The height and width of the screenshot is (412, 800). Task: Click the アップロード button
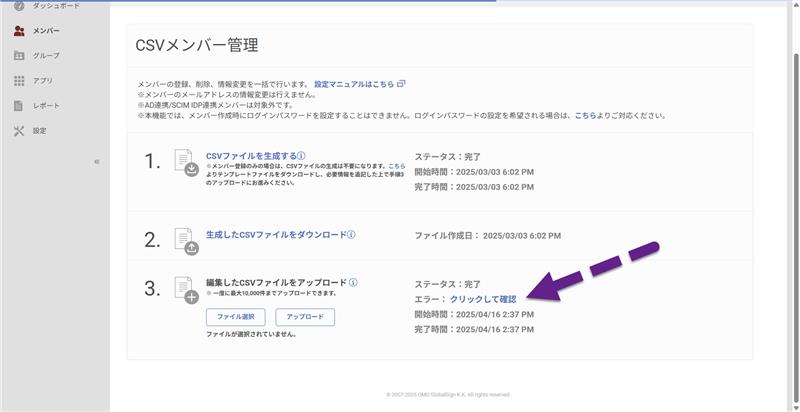point(305,317)
